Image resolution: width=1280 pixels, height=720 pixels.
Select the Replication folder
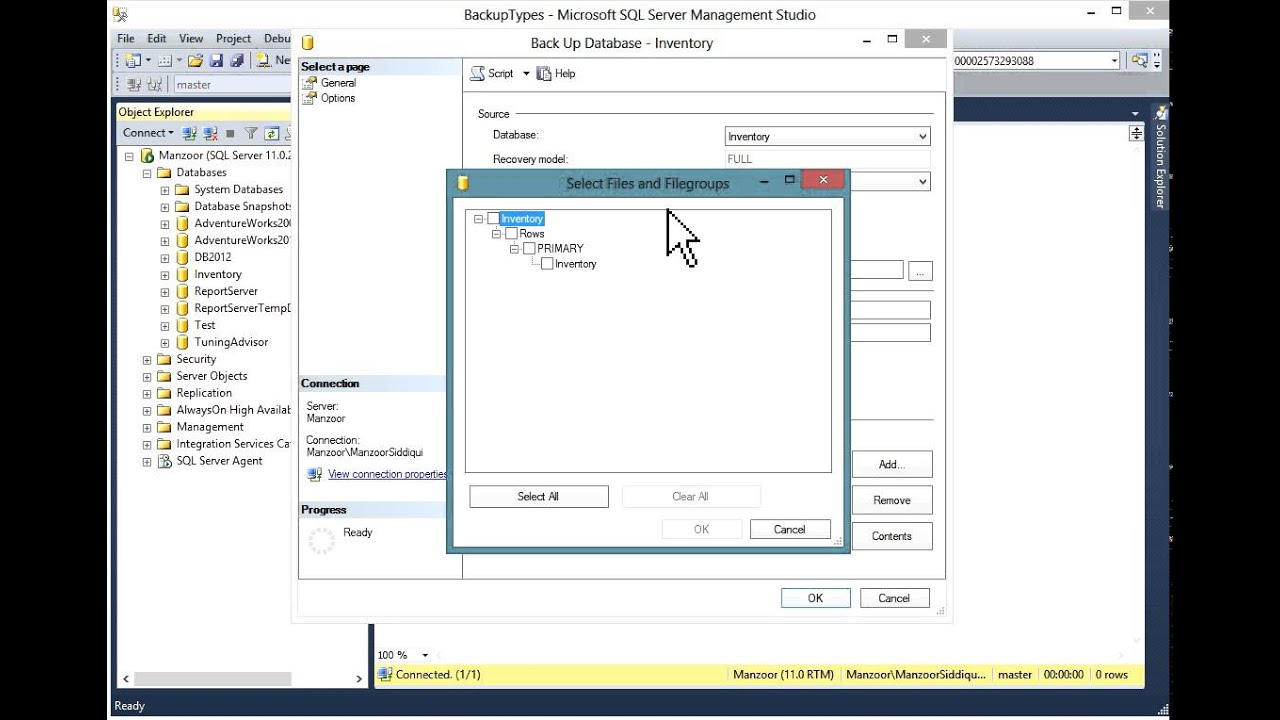pos(204,394)
